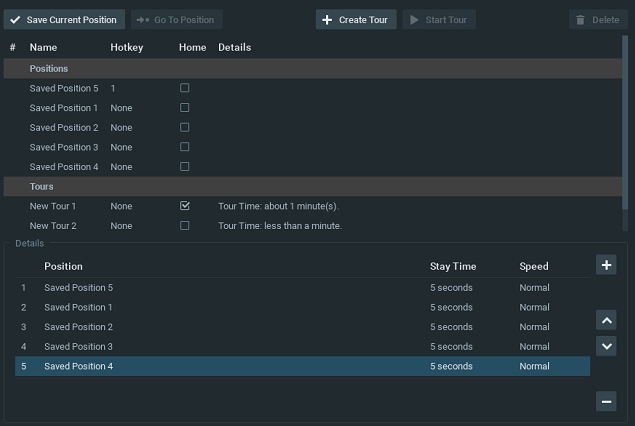The width and height of the screenshot is (635, 426).
Task: Click the minus icon to remove tour position
Action: (x=606, y=401)
